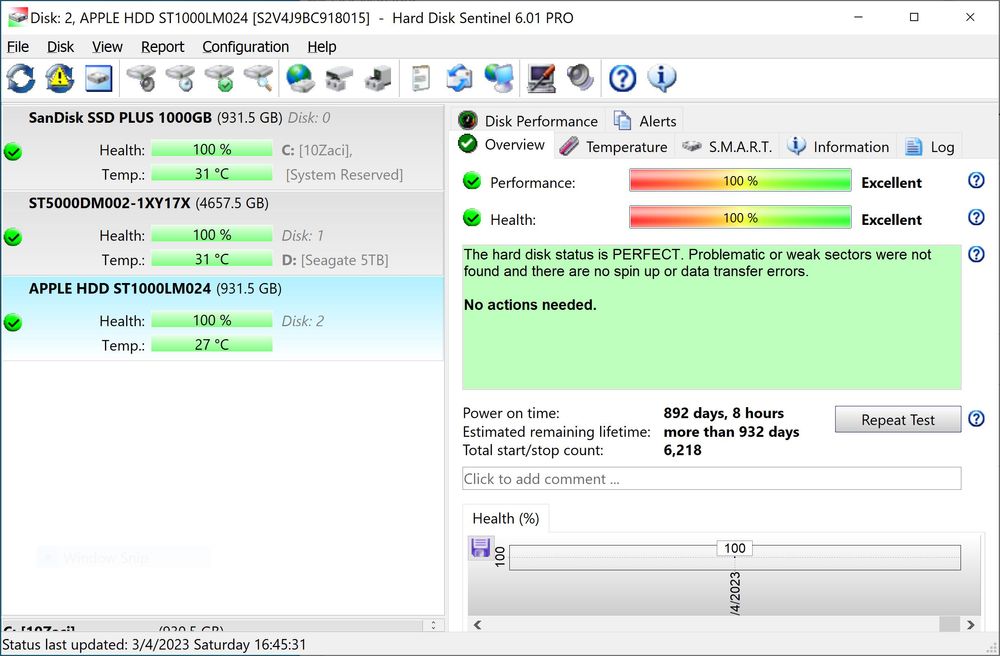This screenshot has height=656, width=1000.
Task: Click the comment input field
Action: (x=711, y=479)
